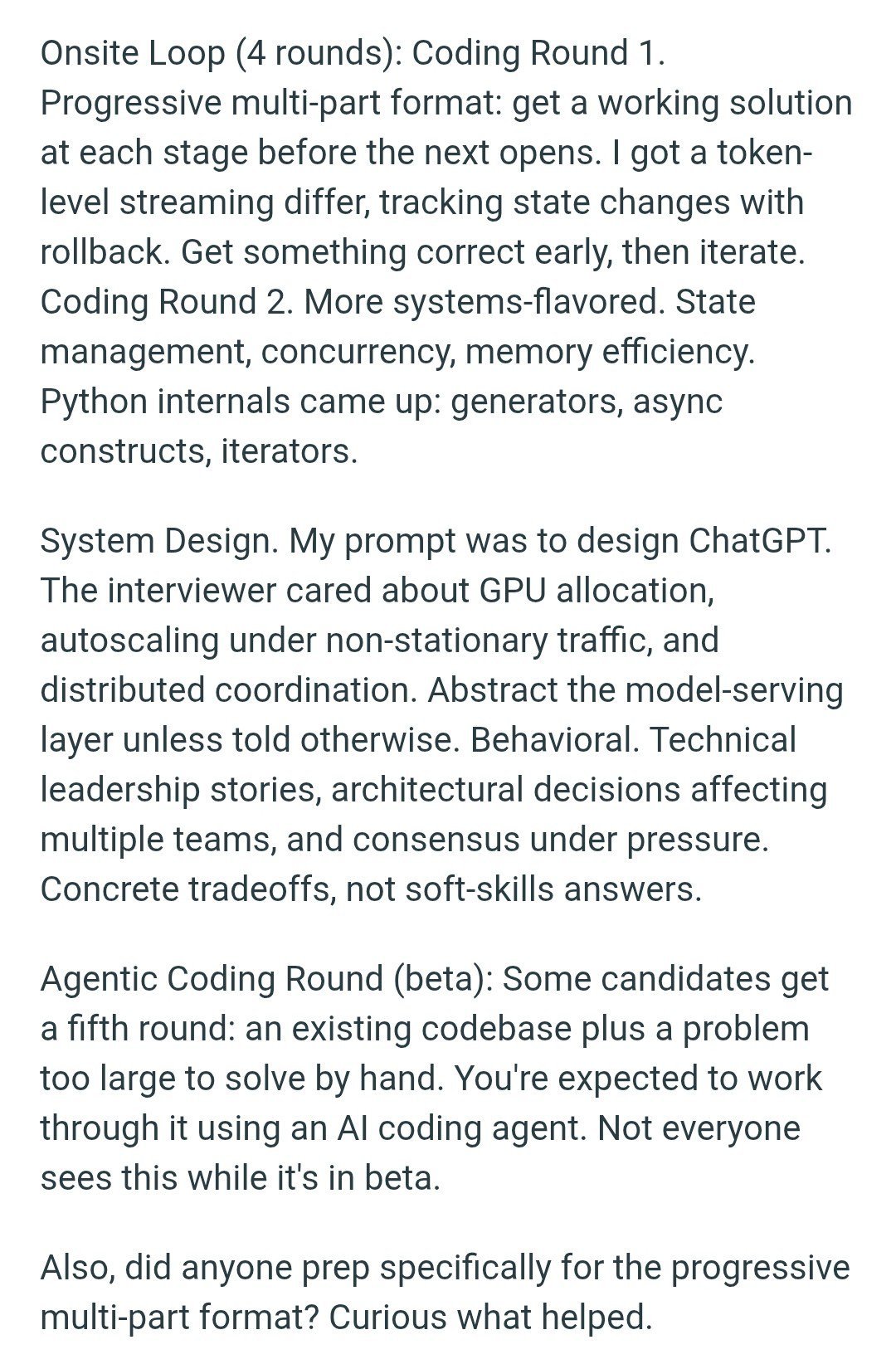Click the text 'streaming differ'
896x1364 pixels.
[x=244, y=202]
